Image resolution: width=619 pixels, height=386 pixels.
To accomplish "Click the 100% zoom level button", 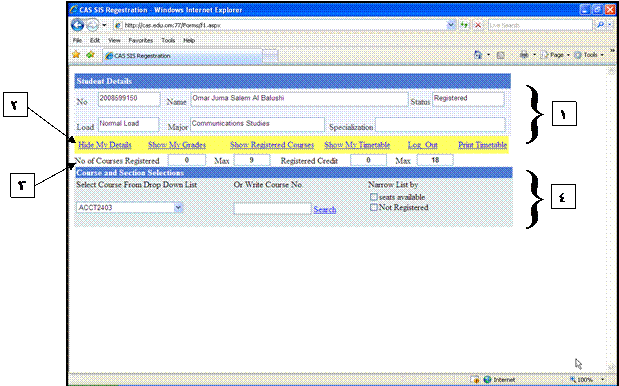I will (581, 379).
